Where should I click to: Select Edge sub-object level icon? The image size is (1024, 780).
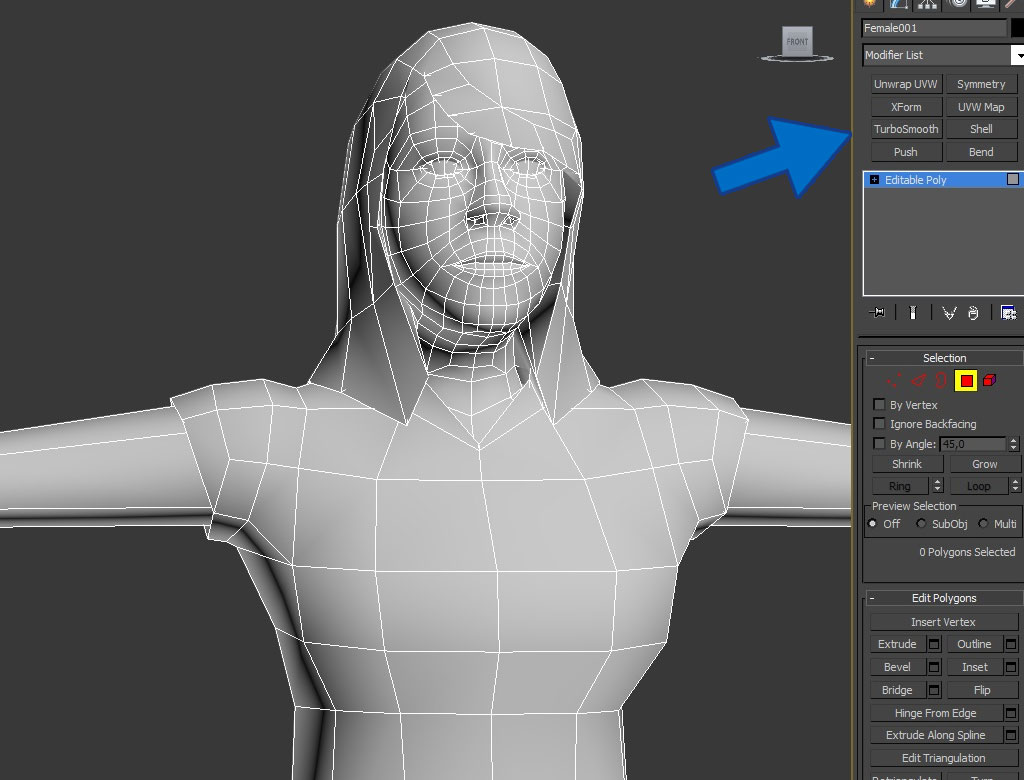click(918, 380)
